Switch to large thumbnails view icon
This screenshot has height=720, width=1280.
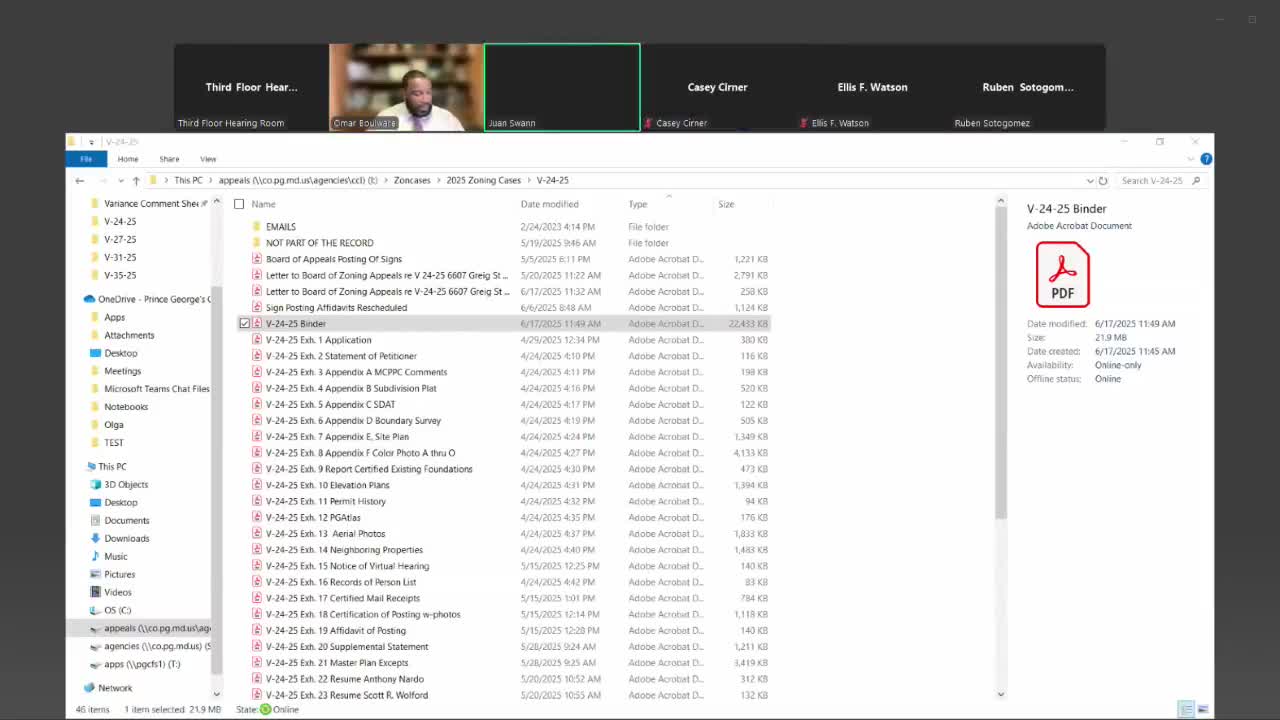[x=1203, y=709]
